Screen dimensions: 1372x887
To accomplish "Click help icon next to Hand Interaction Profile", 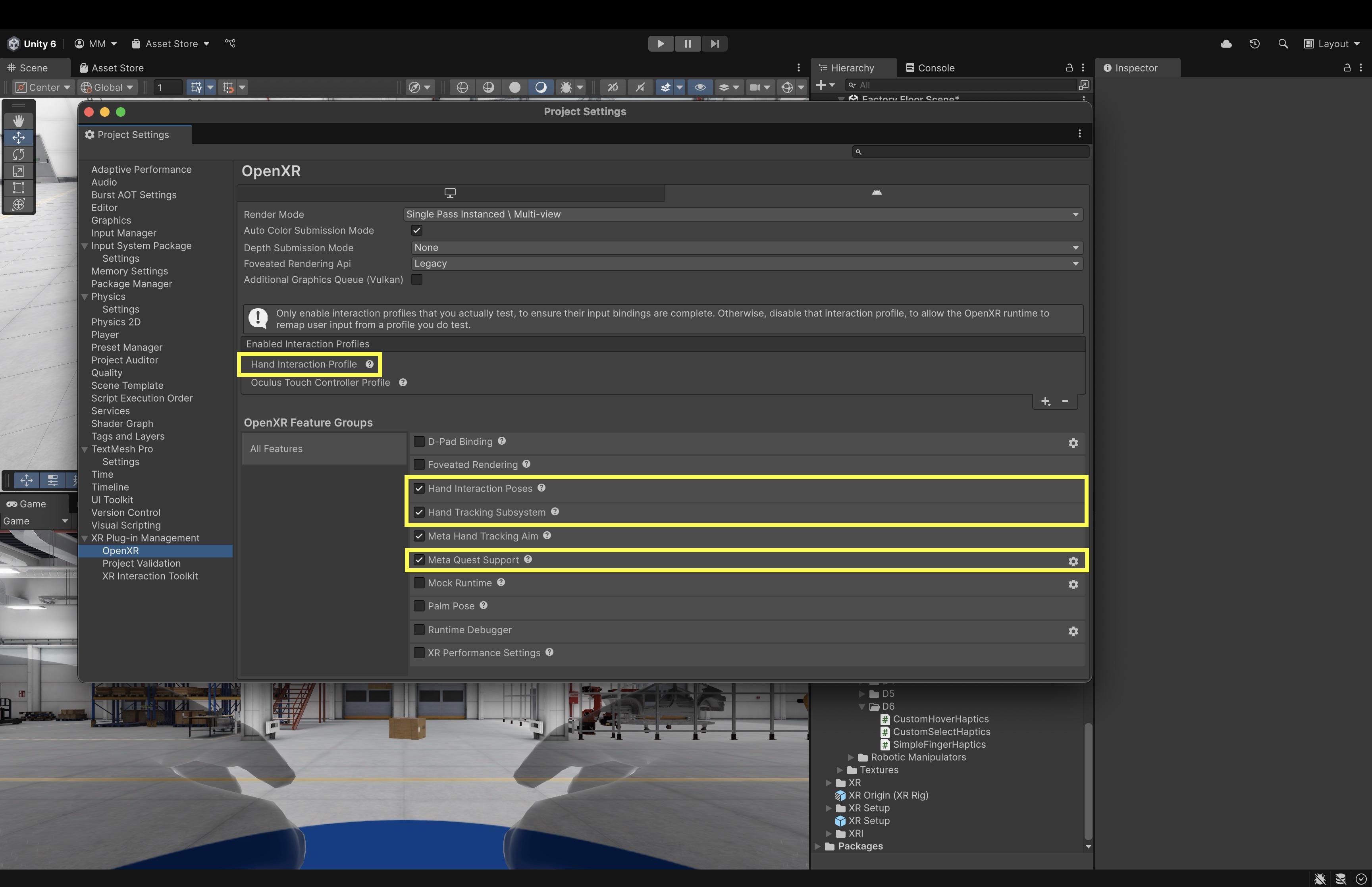I will coord(370,364).
